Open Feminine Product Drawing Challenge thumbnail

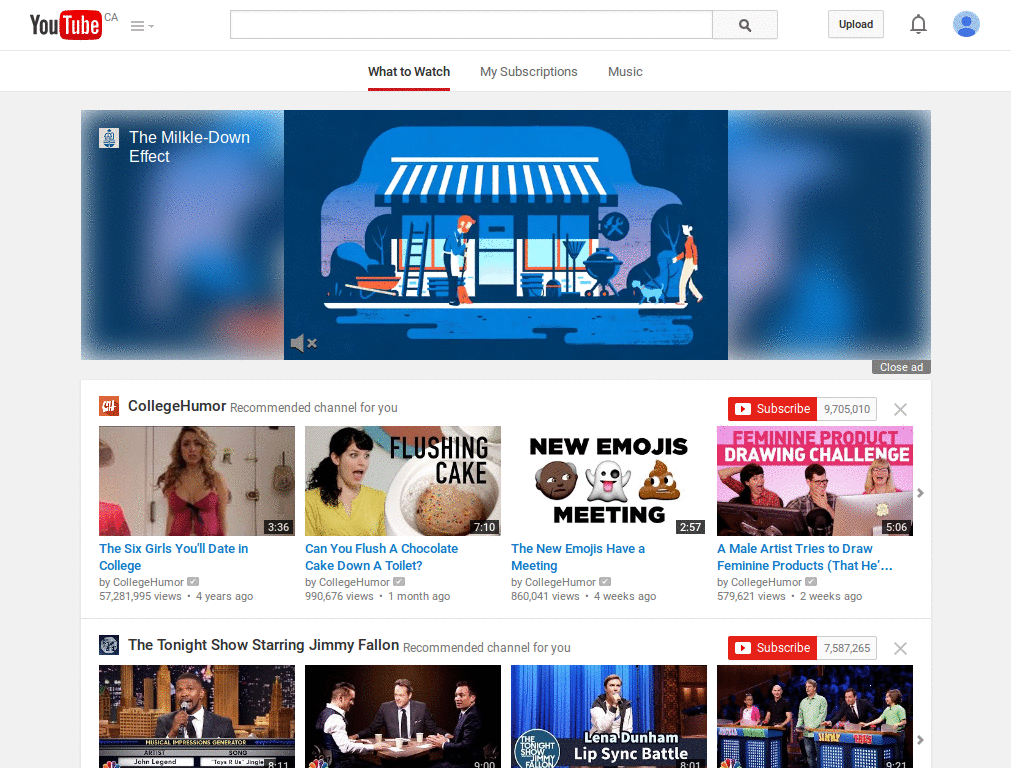click(x=815, y=481)
